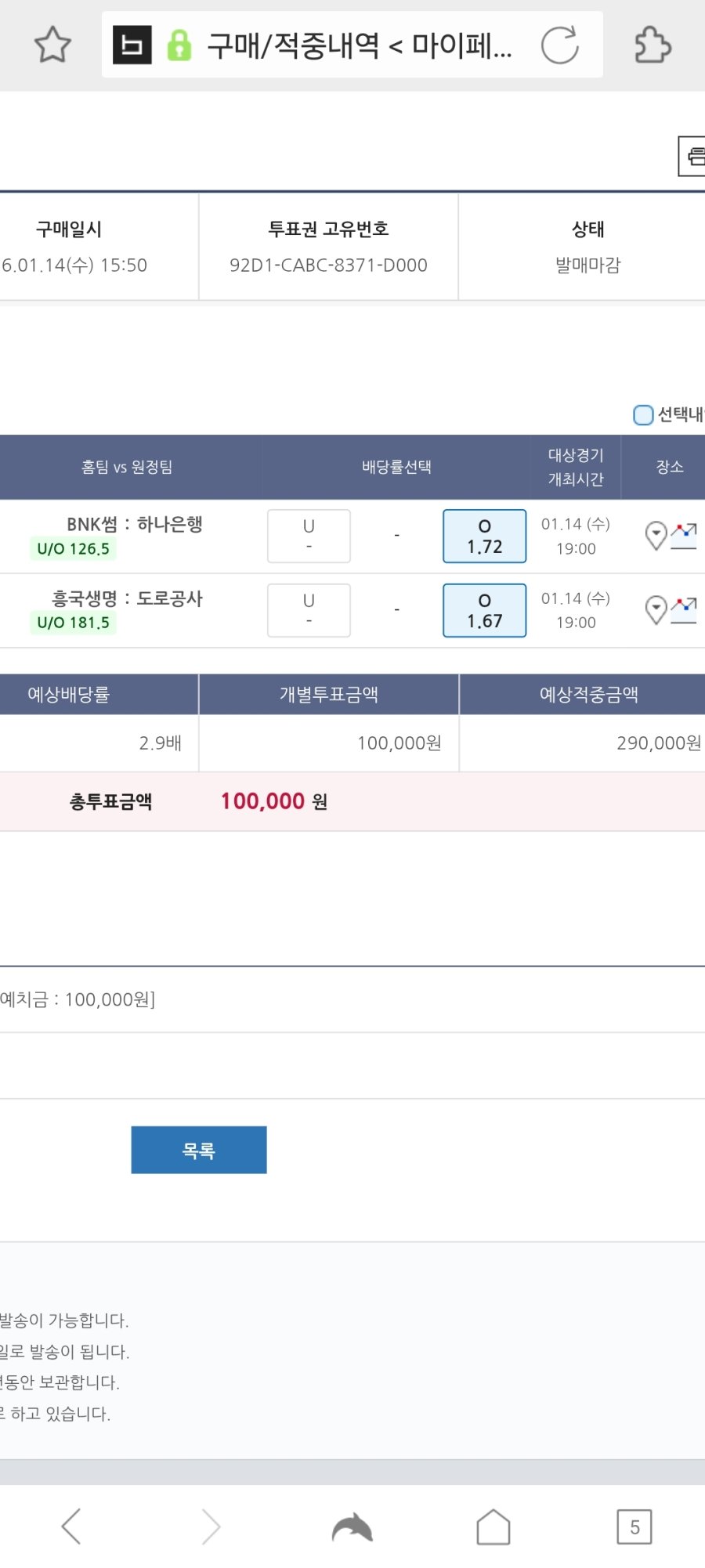
Task: Open the tab switcher showing 5 tabs
Action: pos(634,1526)
